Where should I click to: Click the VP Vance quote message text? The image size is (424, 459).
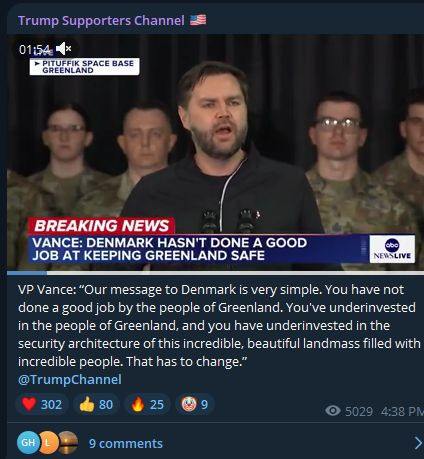(219, 325)
